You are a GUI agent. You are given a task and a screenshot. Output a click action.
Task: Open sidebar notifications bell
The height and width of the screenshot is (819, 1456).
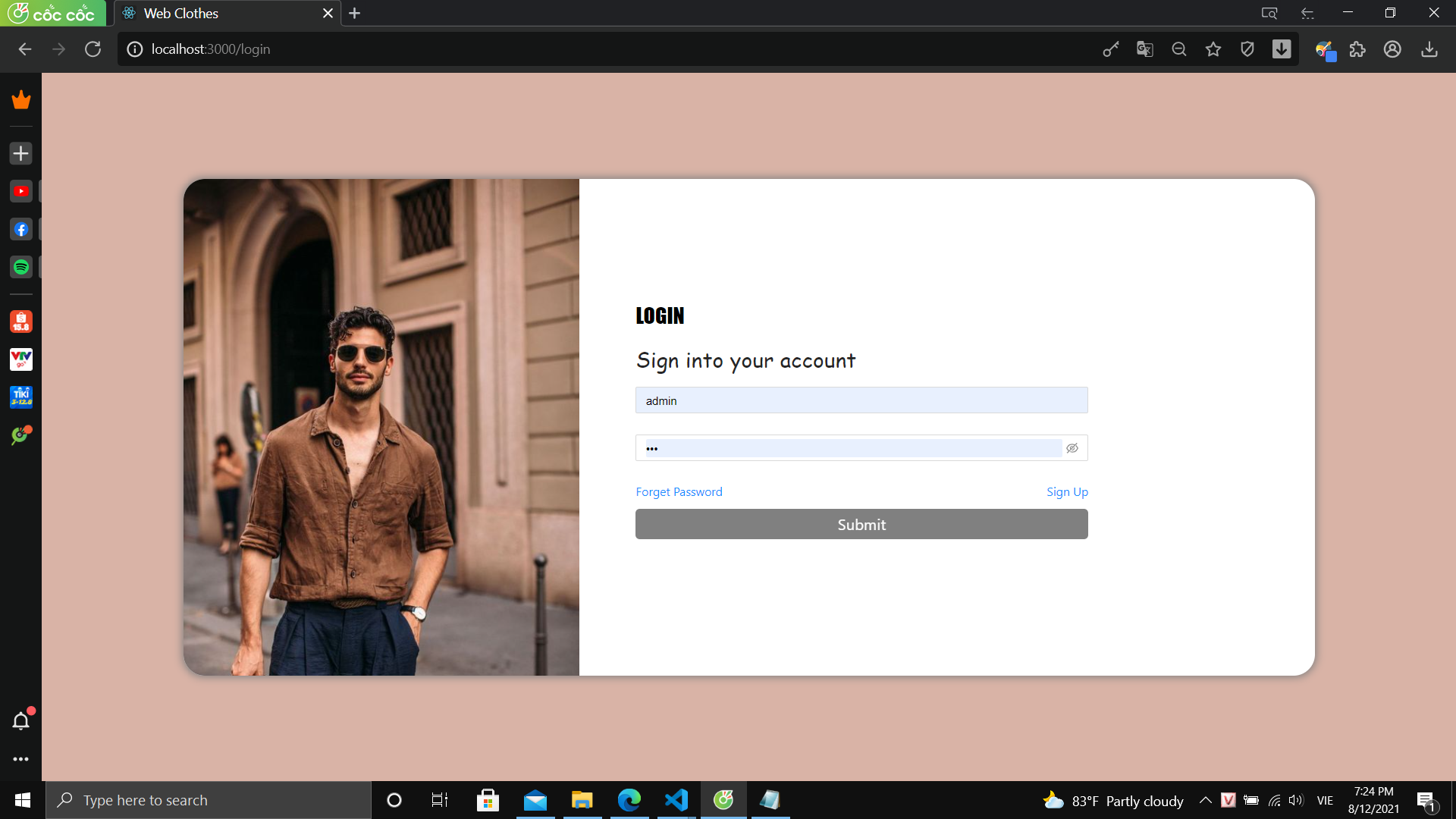tap(21, 720)
